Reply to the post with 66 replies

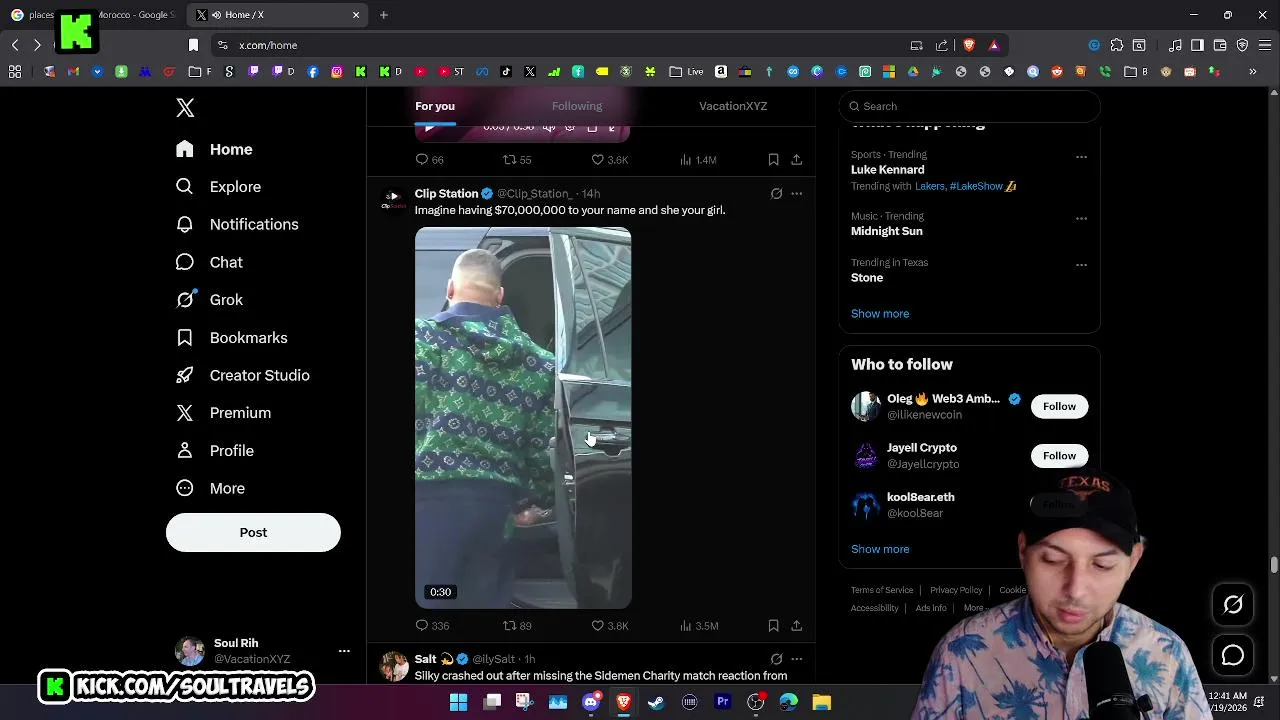coord(430,160)
